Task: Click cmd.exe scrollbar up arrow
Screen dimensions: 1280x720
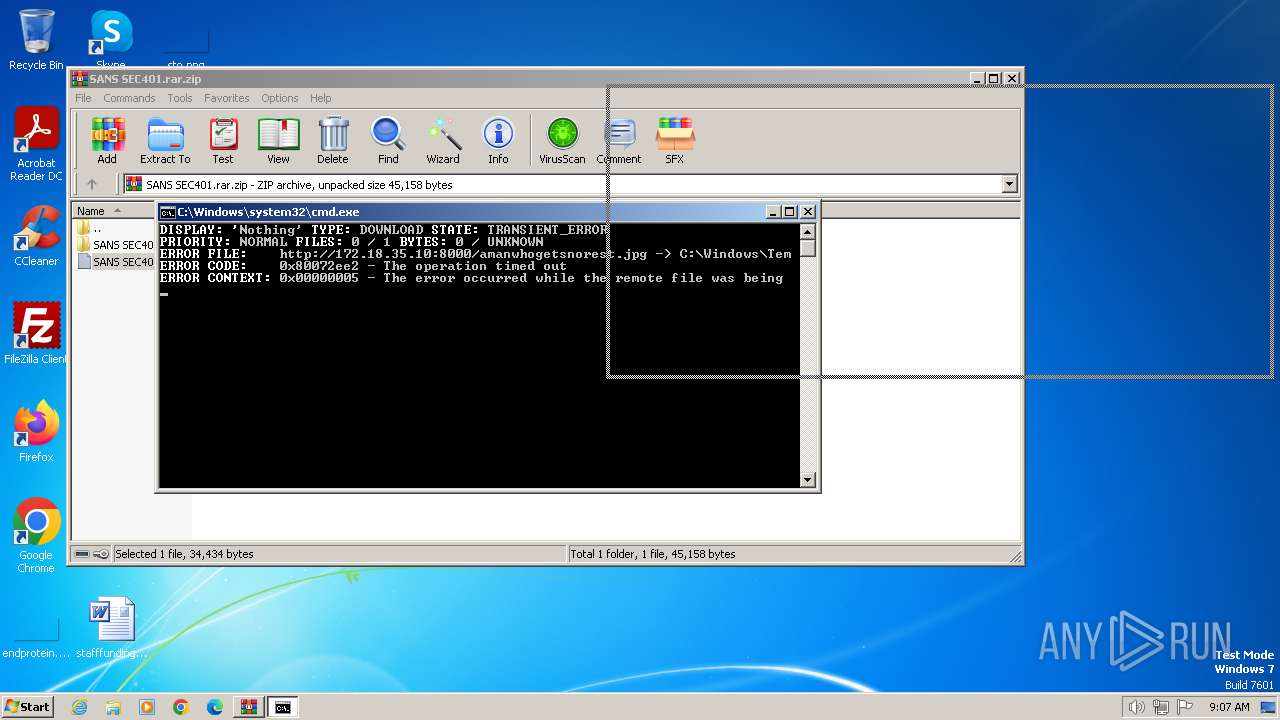Action: click(x=808, y=232)
